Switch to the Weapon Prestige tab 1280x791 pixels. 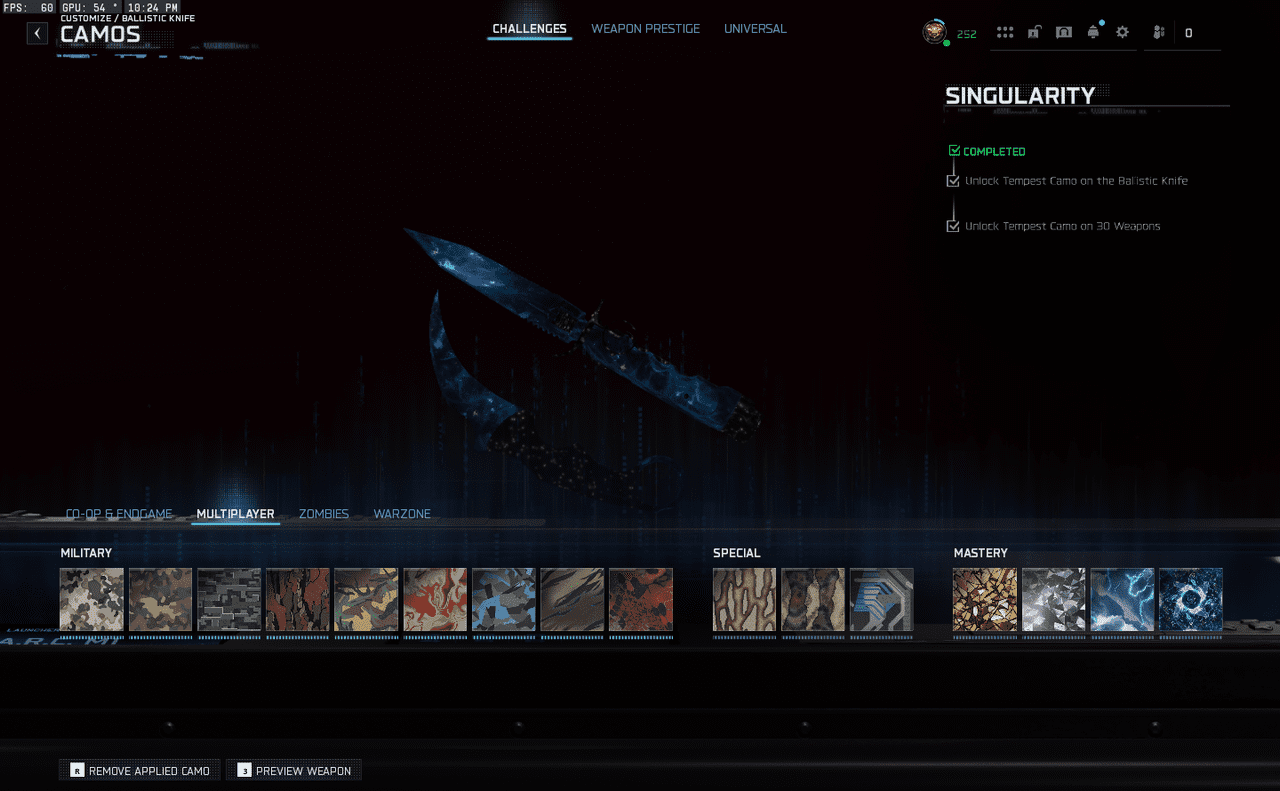coord(645,29)
